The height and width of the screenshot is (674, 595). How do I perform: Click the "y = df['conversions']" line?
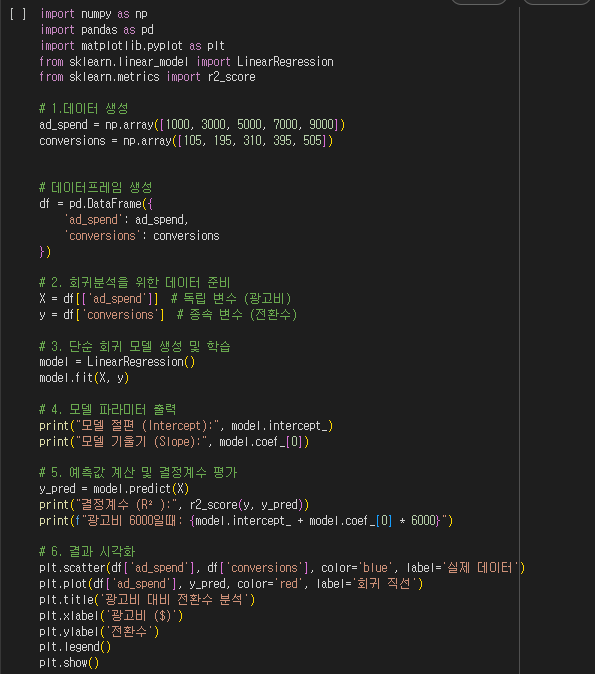tap(168, 315)
